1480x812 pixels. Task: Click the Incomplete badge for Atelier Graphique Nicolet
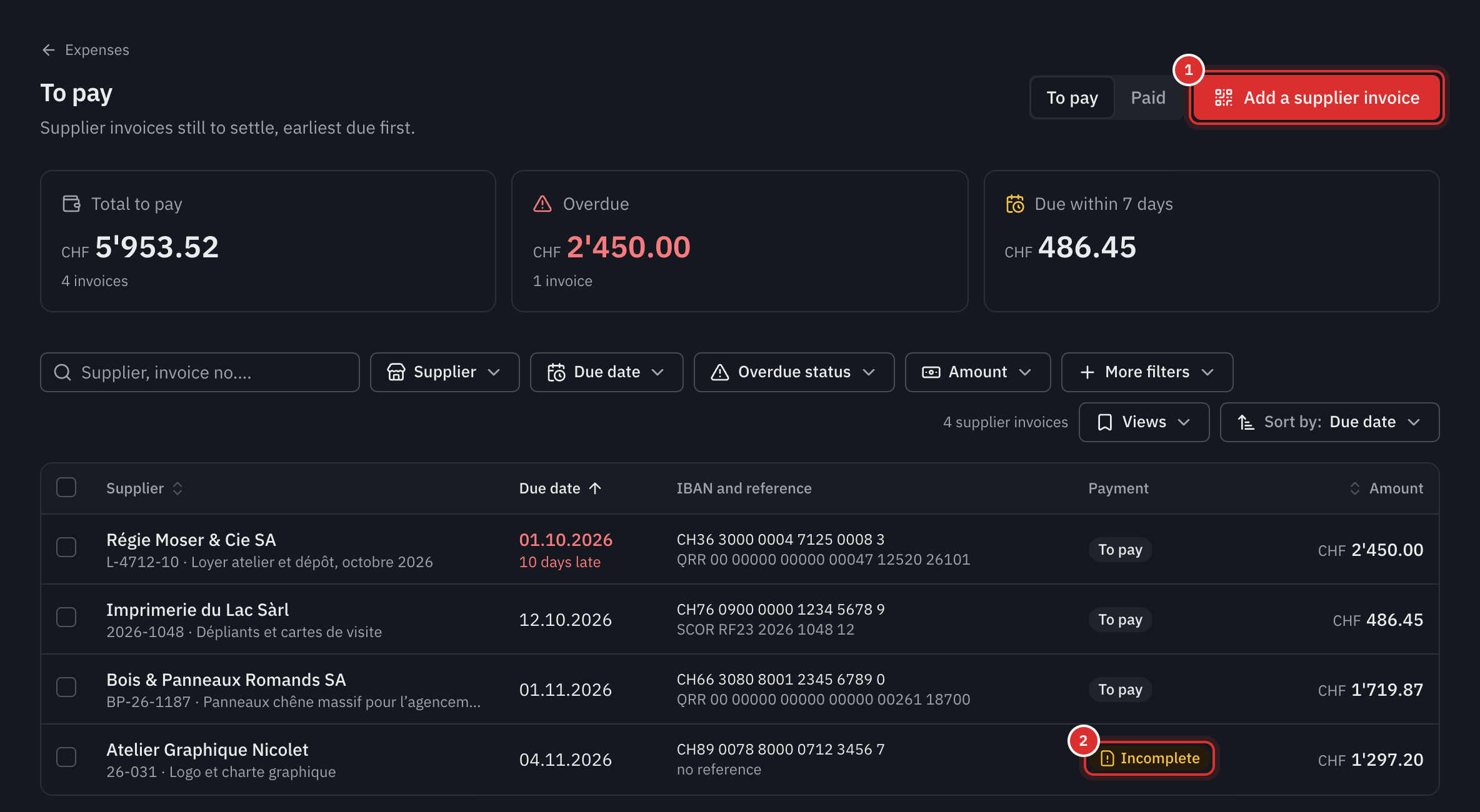[1149, 758]
